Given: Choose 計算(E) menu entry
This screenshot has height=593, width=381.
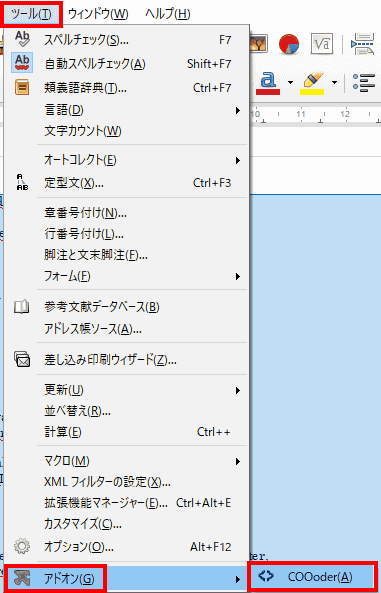Looking at the screenshot, I should pos(126,432).
